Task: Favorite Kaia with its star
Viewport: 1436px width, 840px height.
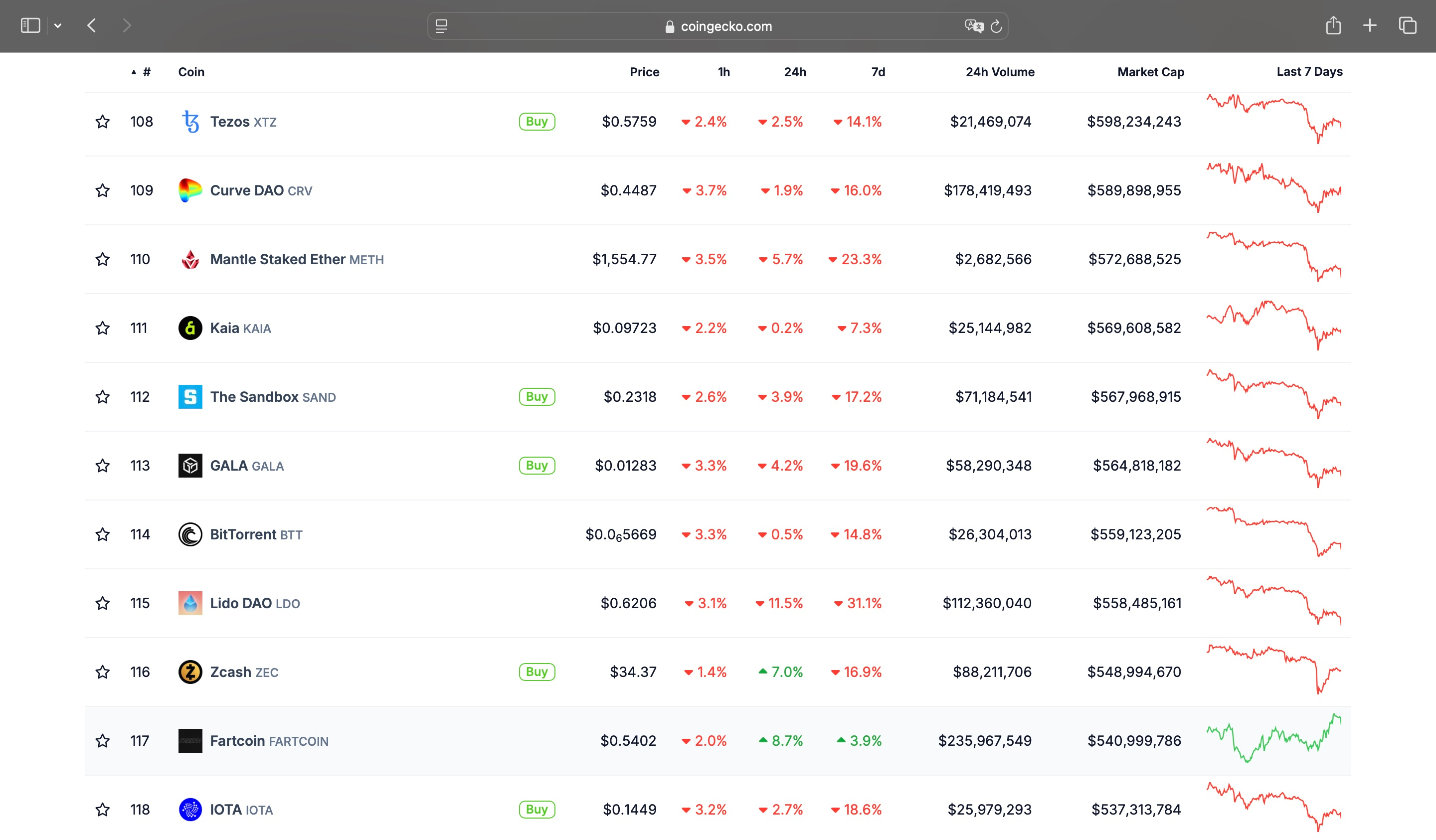Action: 103,328
